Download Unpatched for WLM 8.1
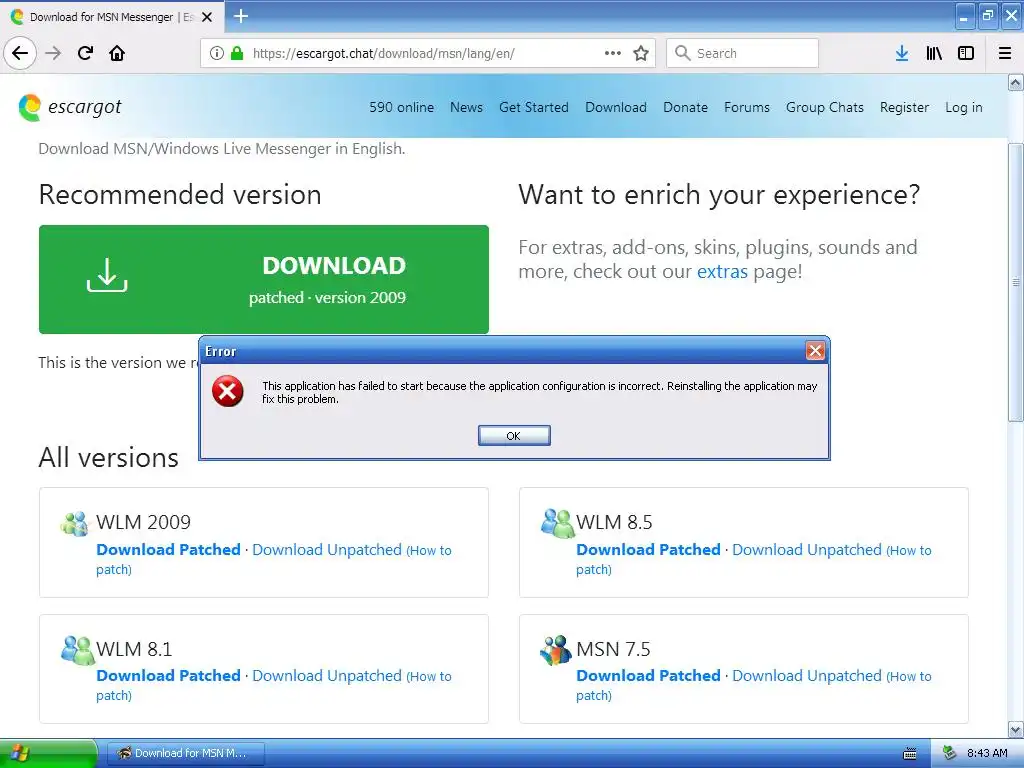The height and width of the screenshot is (768, 1024). point(327,675)
